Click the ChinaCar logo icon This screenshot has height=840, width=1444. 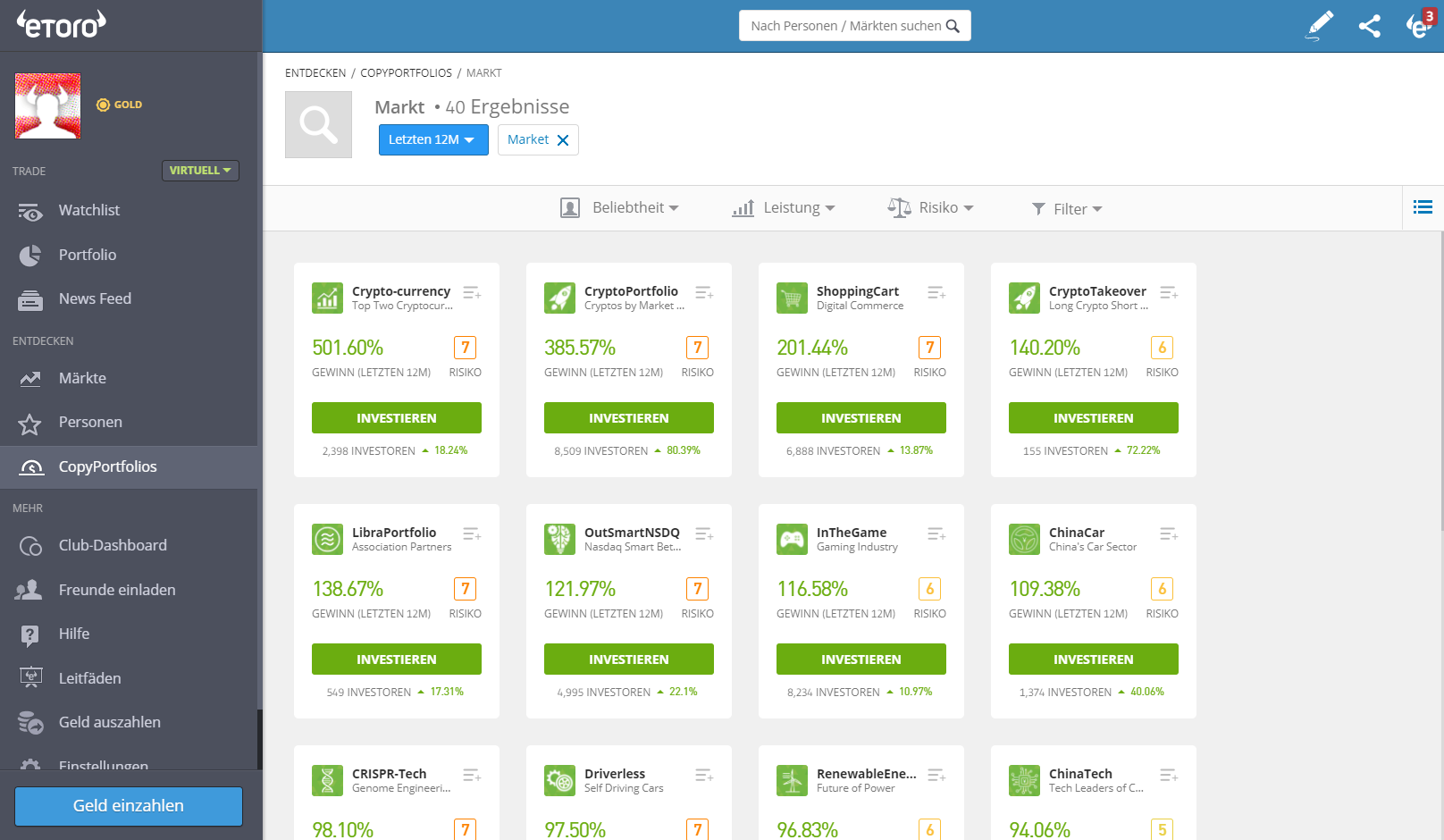coord(1024,539)
